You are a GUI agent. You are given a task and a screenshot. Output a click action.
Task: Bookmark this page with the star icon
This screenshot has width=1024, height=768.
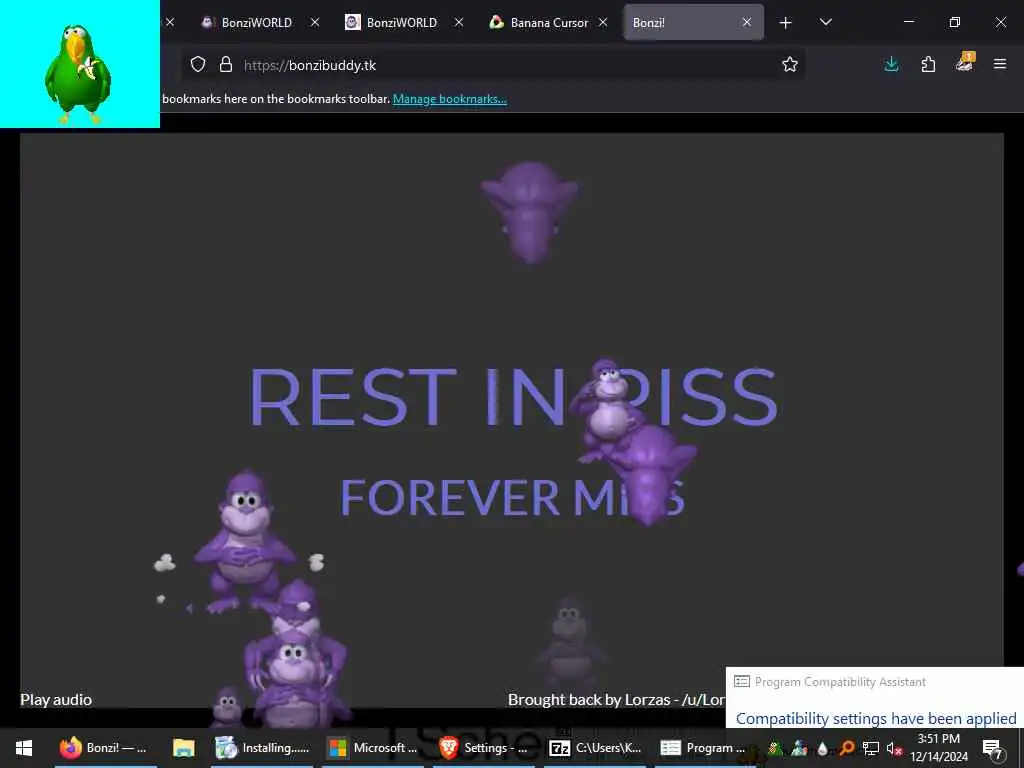tap(790, 64)
